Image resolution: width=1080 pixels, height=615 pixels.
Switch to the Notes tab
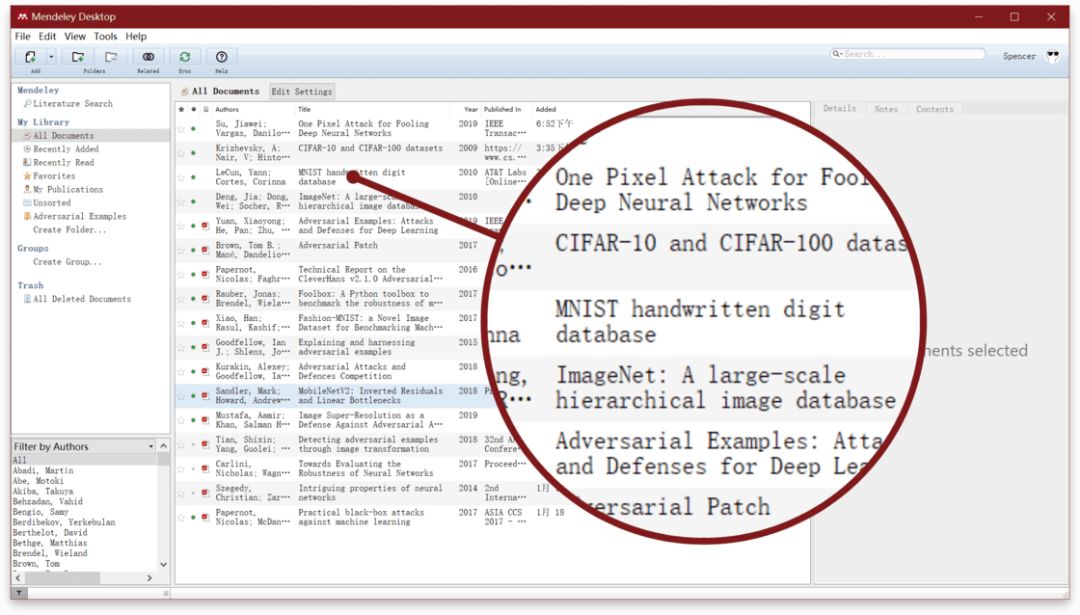tap(886, 109)
